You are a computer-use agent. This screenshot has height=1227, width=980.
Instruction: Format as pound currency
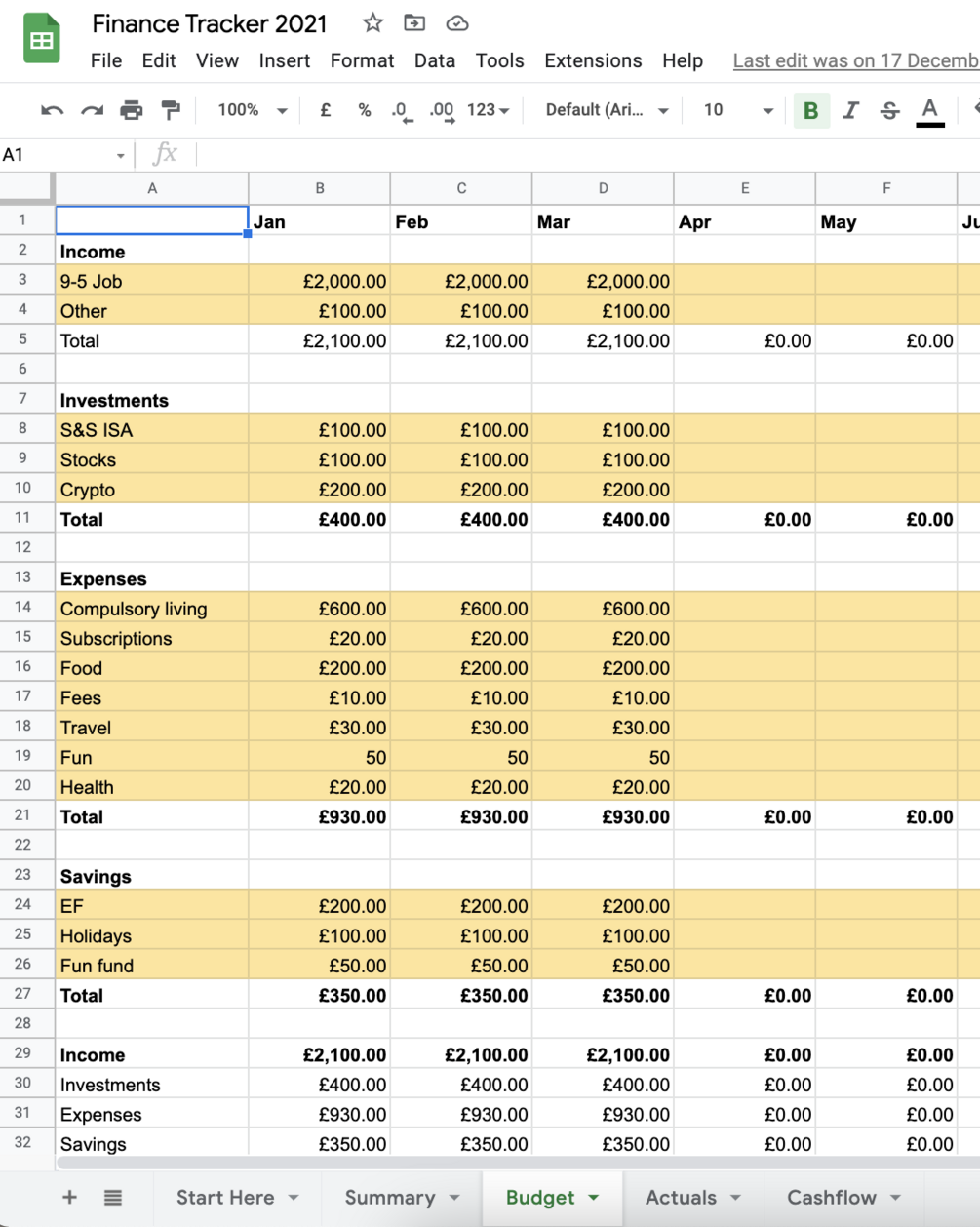[325, 110]
